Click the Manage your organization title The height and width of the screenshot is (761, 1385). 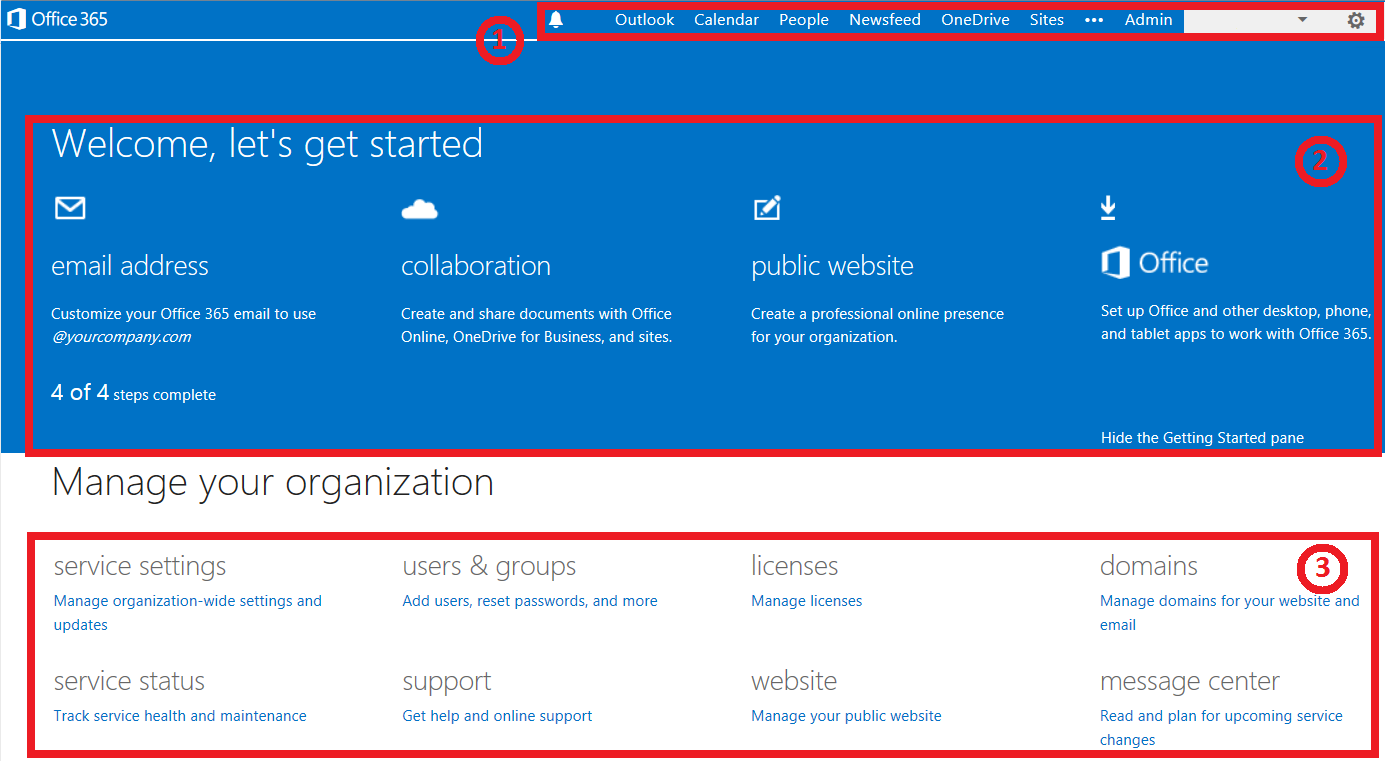coord(272,482)
